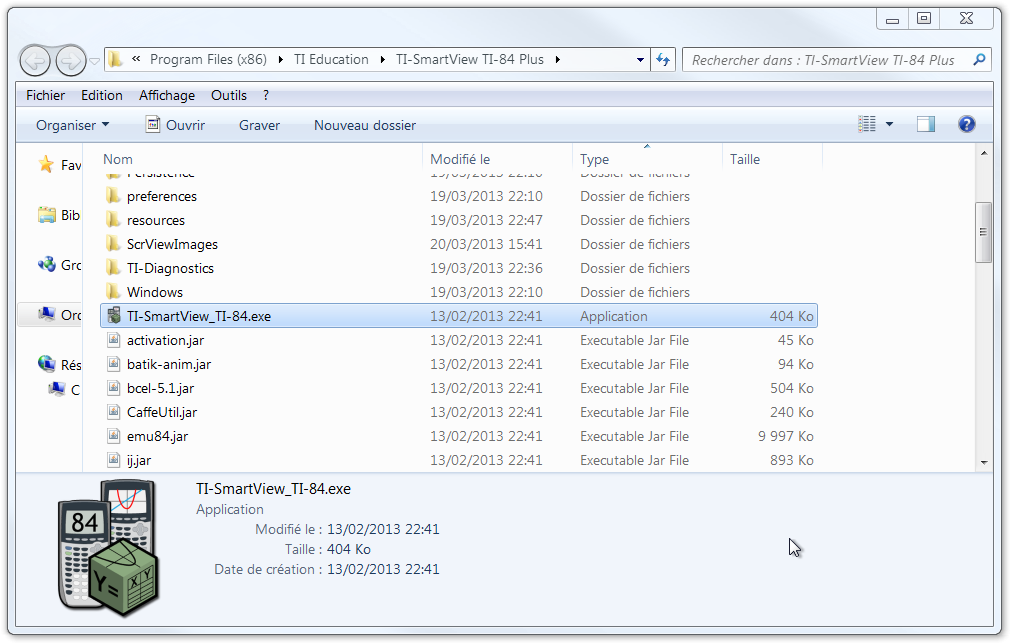This screenshot has height=644, width=1011.
Task: Select Groupe résidentiel icon in navigation pane
Action: coord(46,264)
